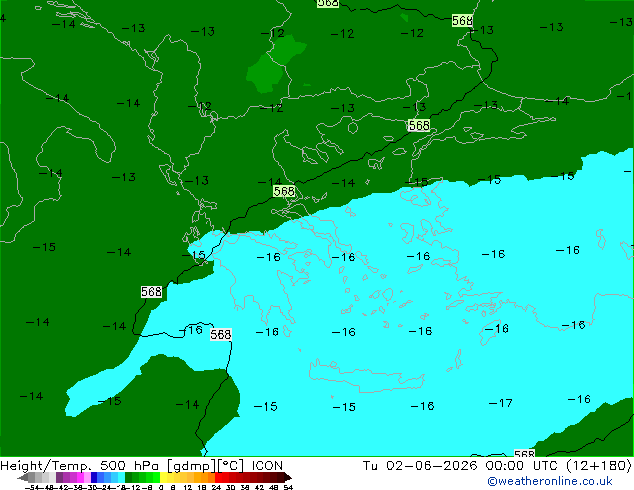The width and height of the screenshot is (634, 490).
Task: Click the Crete island outline
Action: pos(366,376)
